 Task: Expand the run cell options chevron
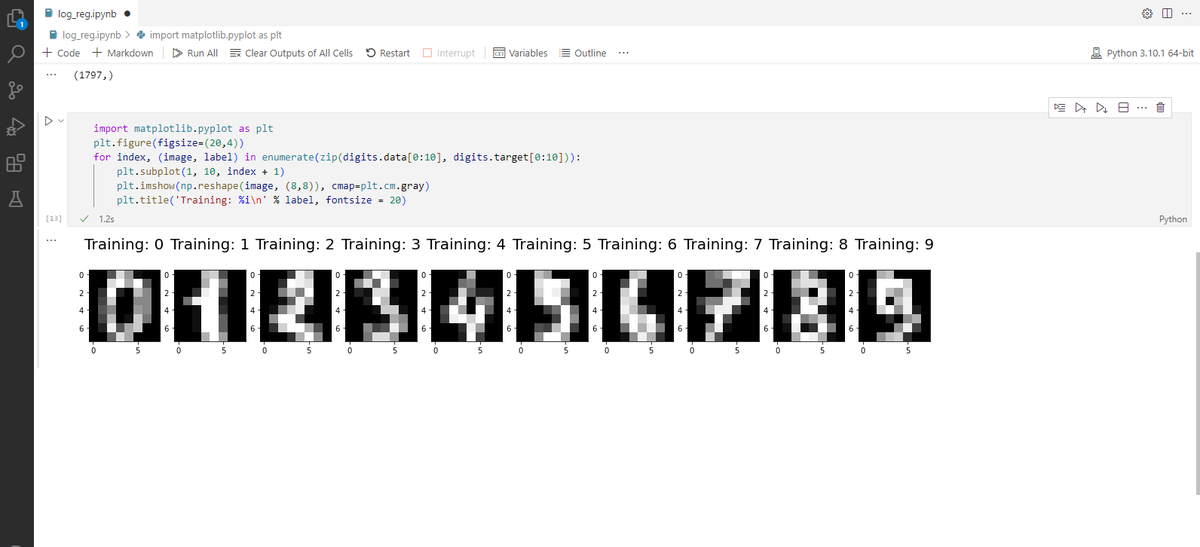(x=59, y=121)
